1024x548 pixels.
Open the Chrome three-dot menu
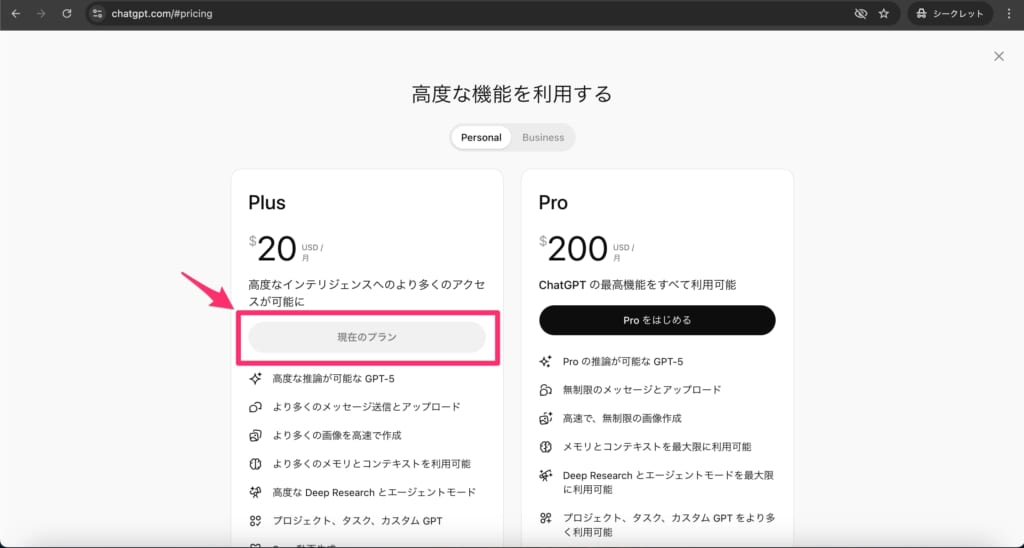click(1010, 14)
